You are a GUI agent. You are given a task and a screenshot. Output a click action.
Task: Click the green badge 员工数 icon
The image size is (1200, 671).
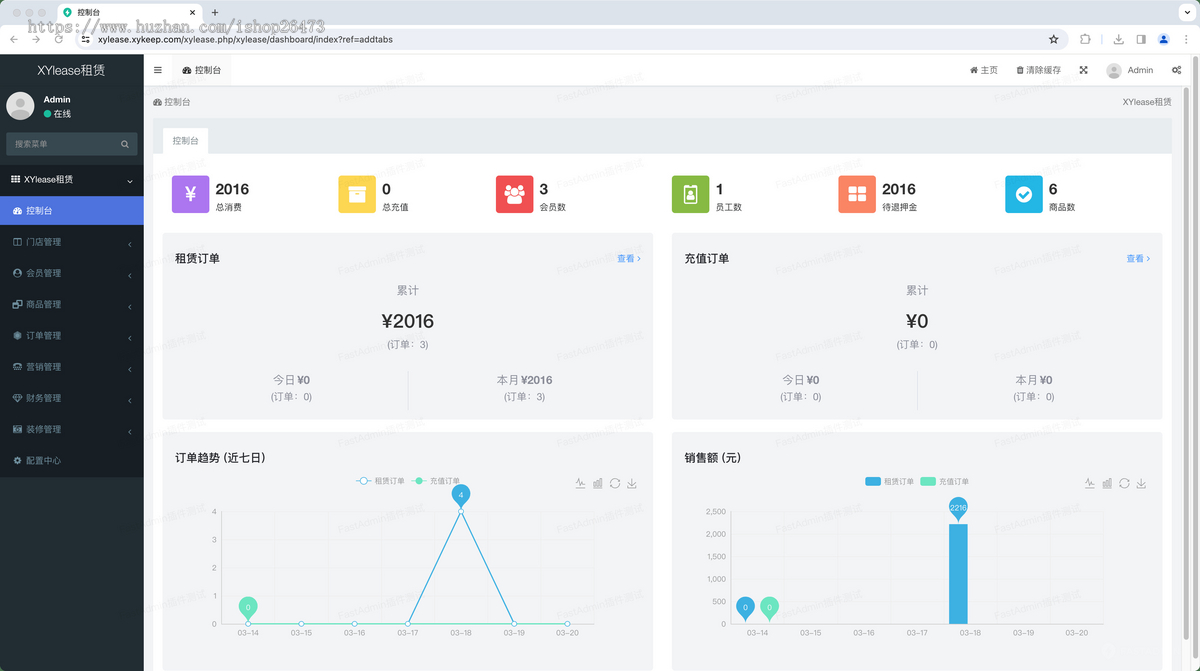click(690, 195)
